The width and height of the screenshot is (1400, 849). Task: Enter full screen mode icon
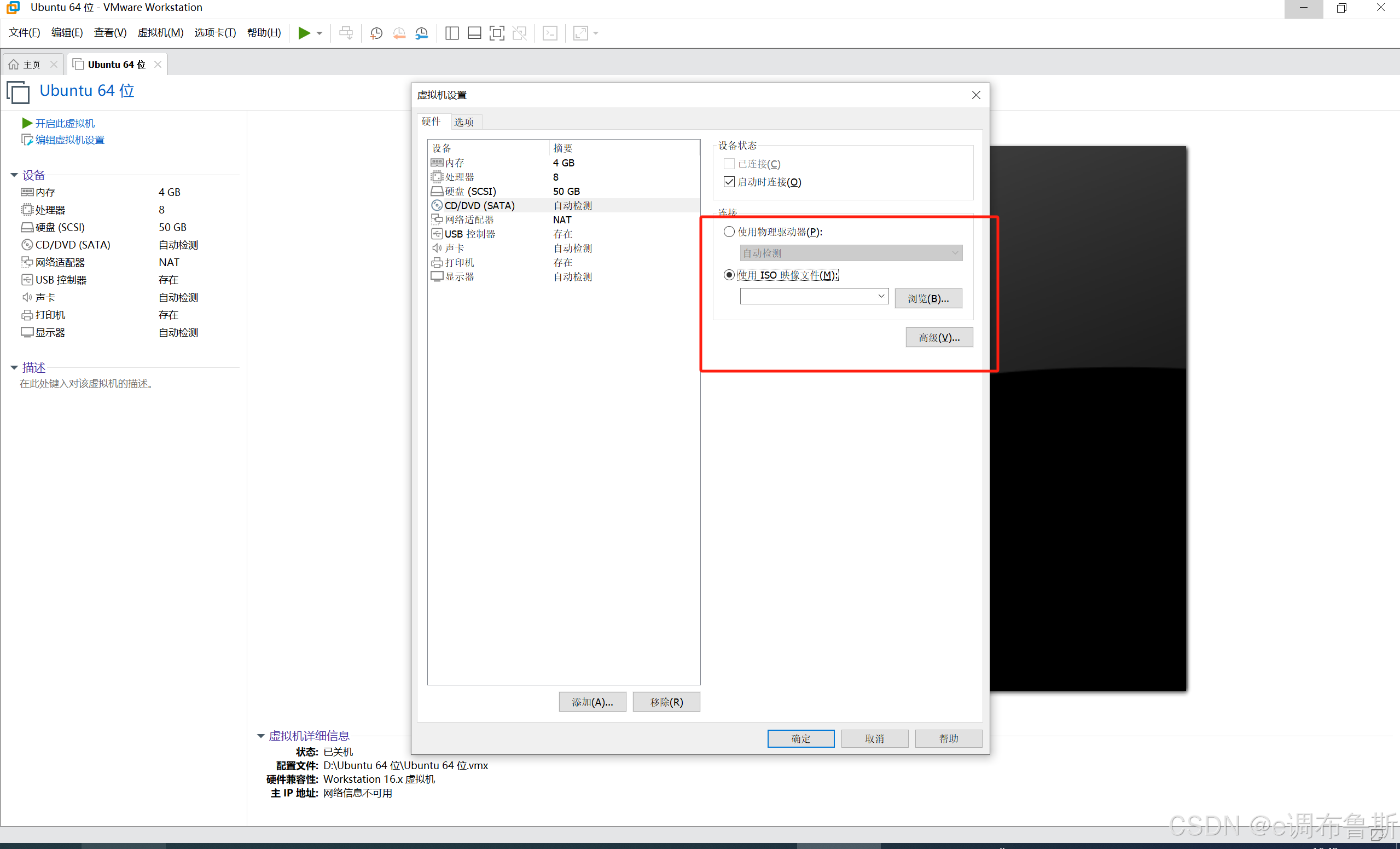click(x=497, y=33)
